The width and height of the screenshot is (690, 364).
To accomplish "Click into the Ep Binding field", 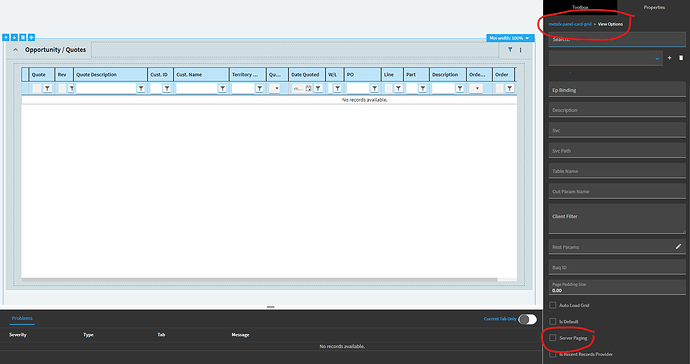I will [617, 90].
